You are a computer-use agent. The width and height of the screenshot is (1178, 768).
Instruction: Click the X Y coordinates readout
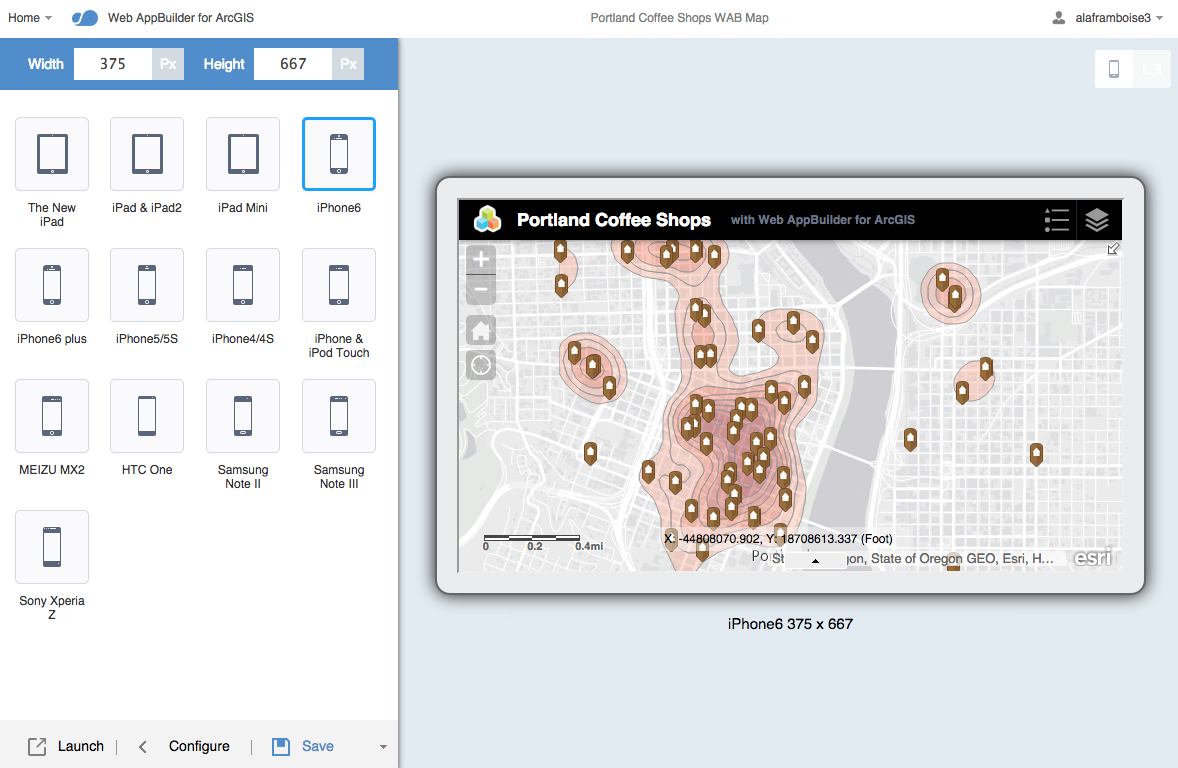778,538
